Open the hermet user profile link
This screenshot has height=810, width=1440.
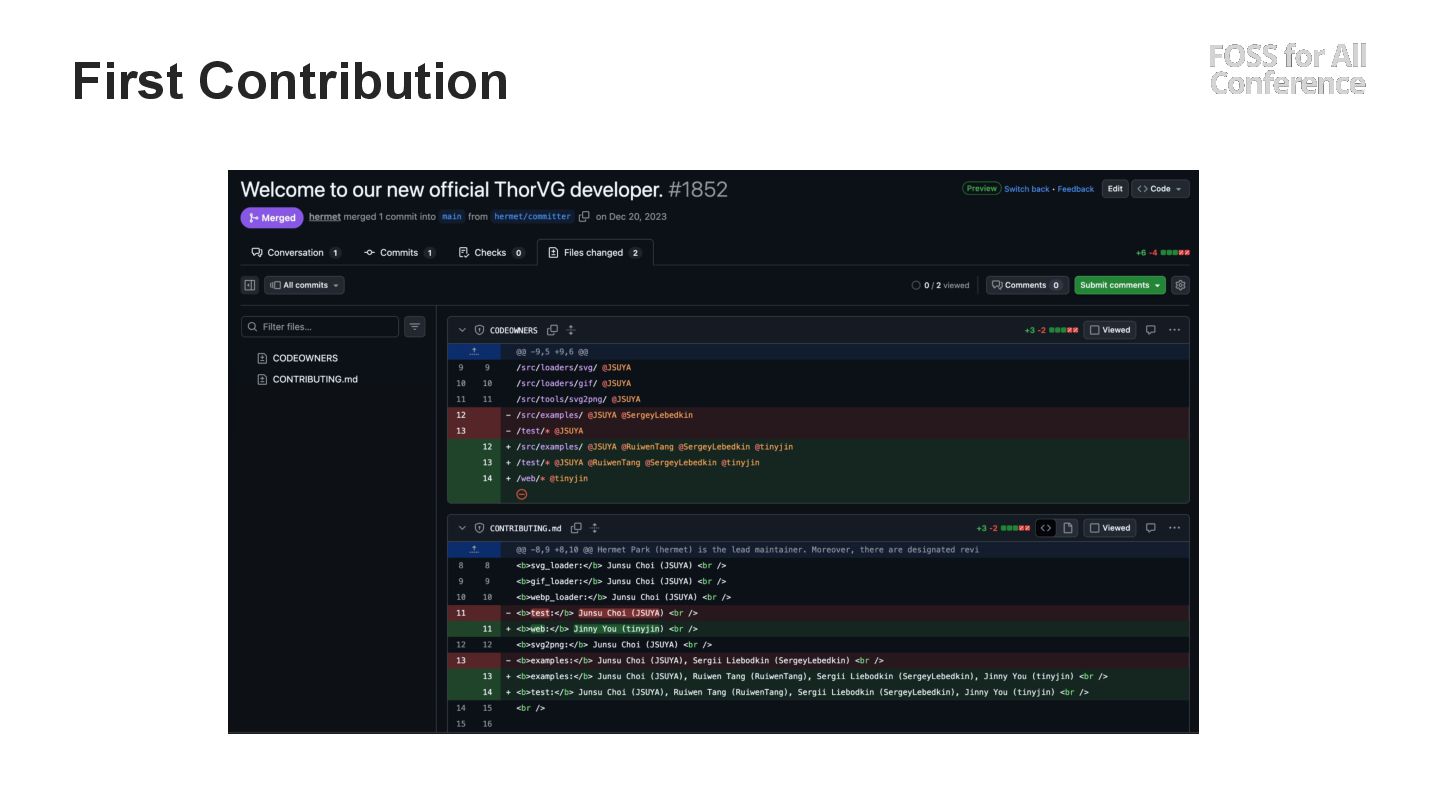(325, 217)
